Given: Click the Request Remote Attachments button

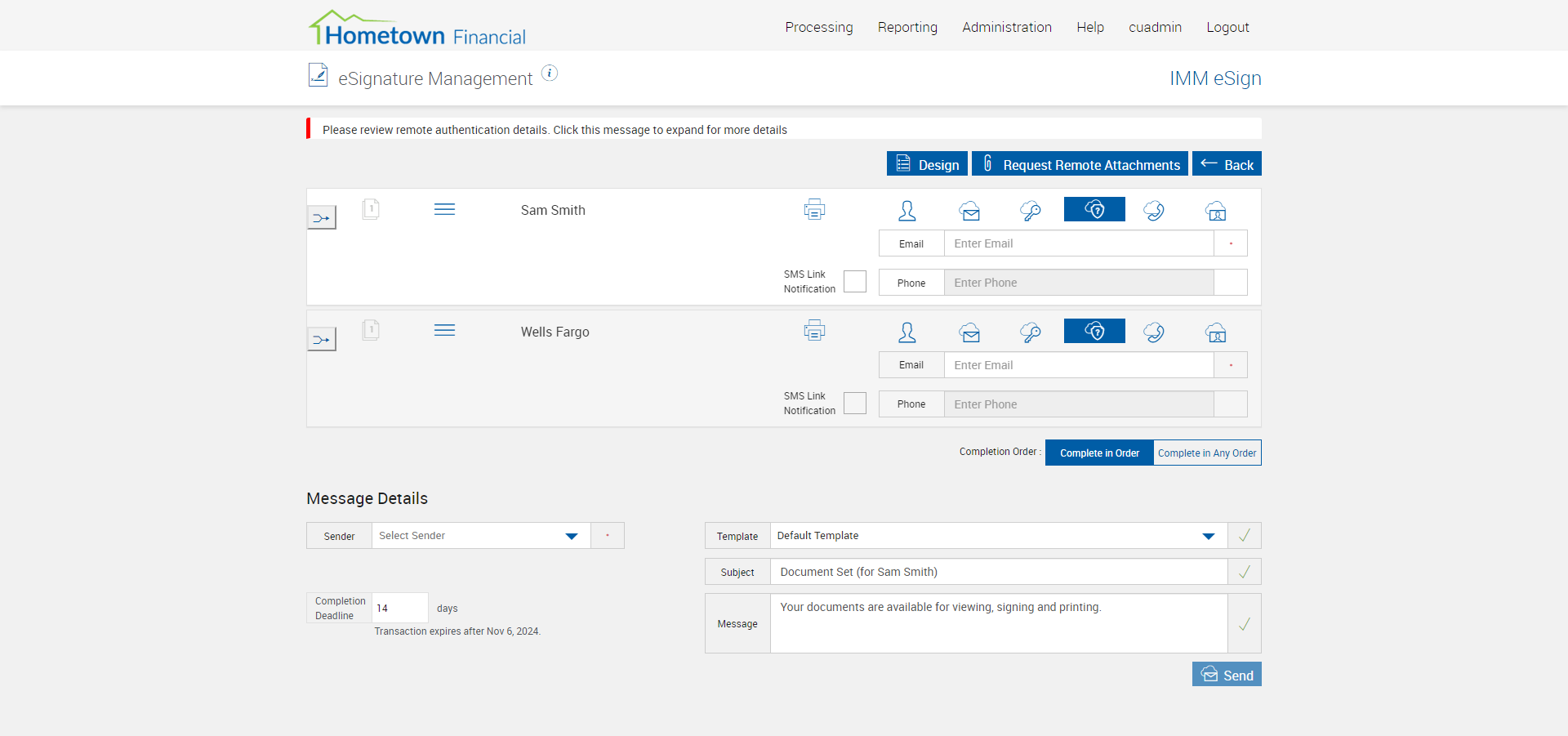Looking at the screenshot, I should point(1080,164).
